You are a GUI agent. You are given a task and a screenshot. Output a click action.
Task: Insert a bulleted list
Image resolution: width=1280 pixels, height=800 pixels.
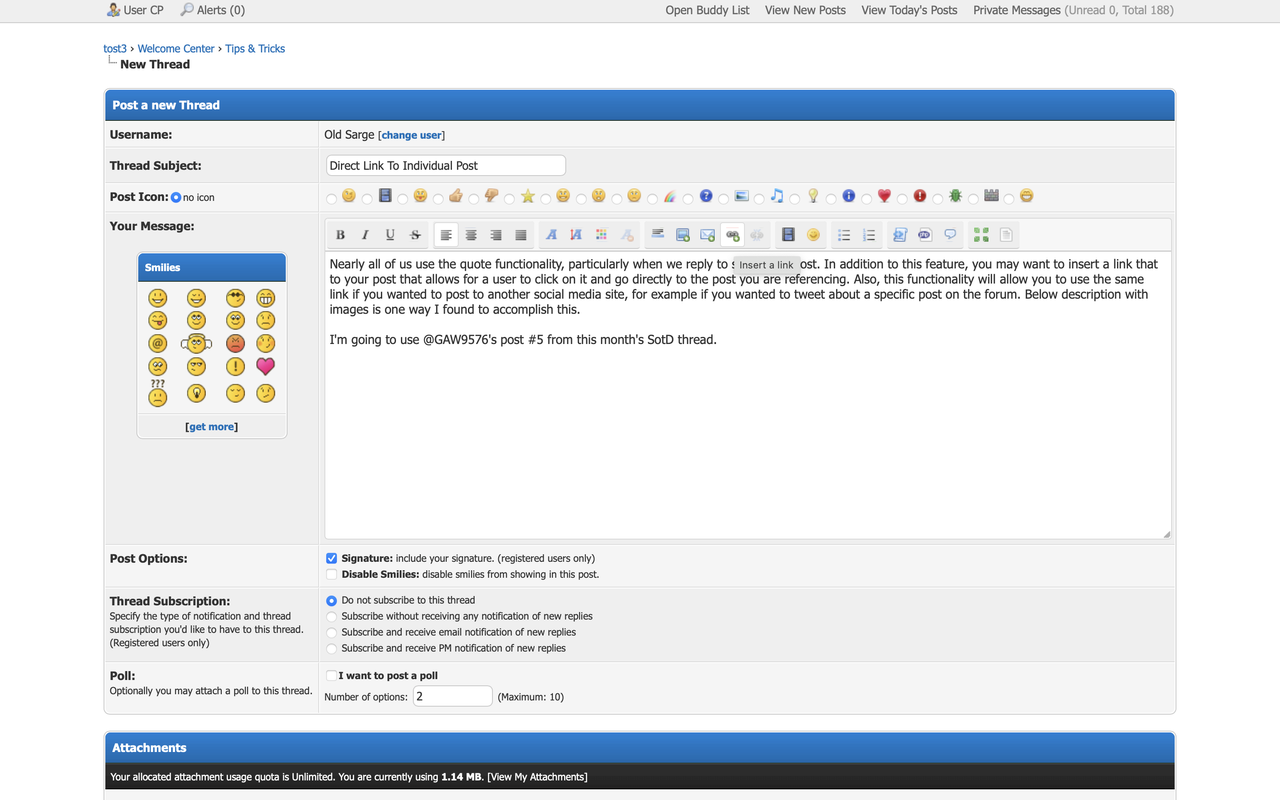844,235
